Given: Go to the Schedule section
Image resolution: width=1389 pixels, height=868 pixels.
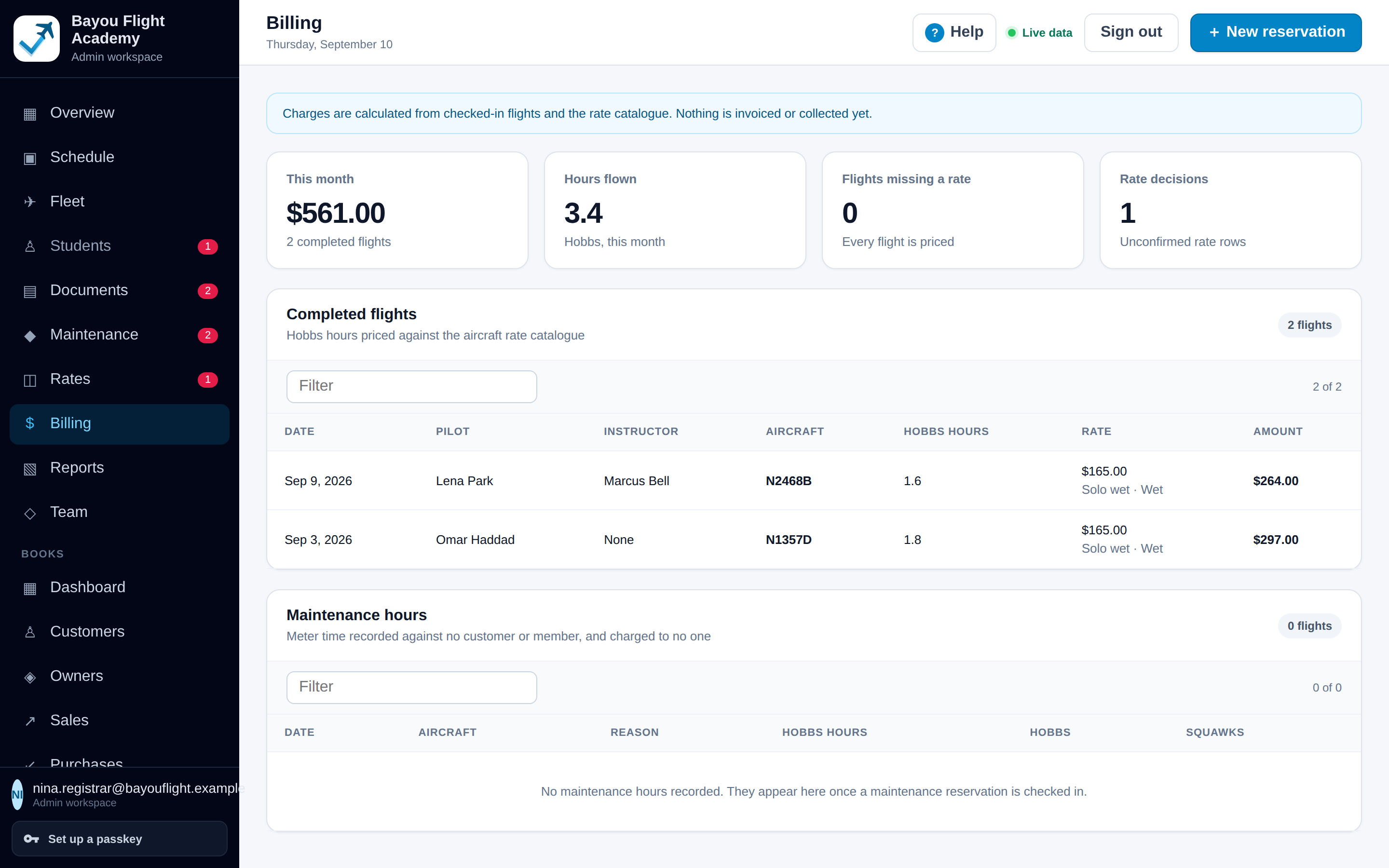Looking at the screenshot, I should click(x=120, y=157).
